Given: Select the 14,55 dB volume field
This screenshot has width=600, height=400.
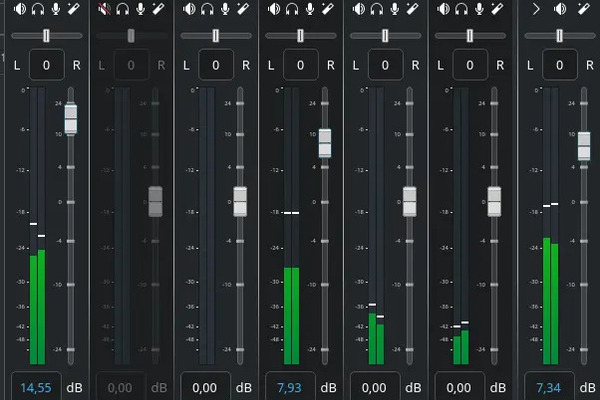Looking at the screenshot, I should pyautogui.click(x=34, y=387).
